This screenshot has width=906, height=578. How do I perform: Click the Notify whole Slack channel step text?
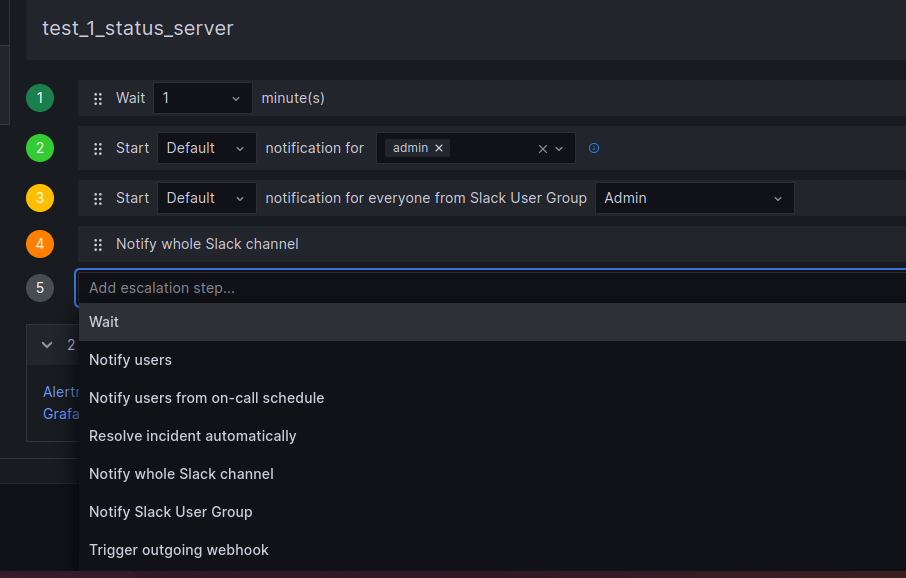tap(207, 244)
